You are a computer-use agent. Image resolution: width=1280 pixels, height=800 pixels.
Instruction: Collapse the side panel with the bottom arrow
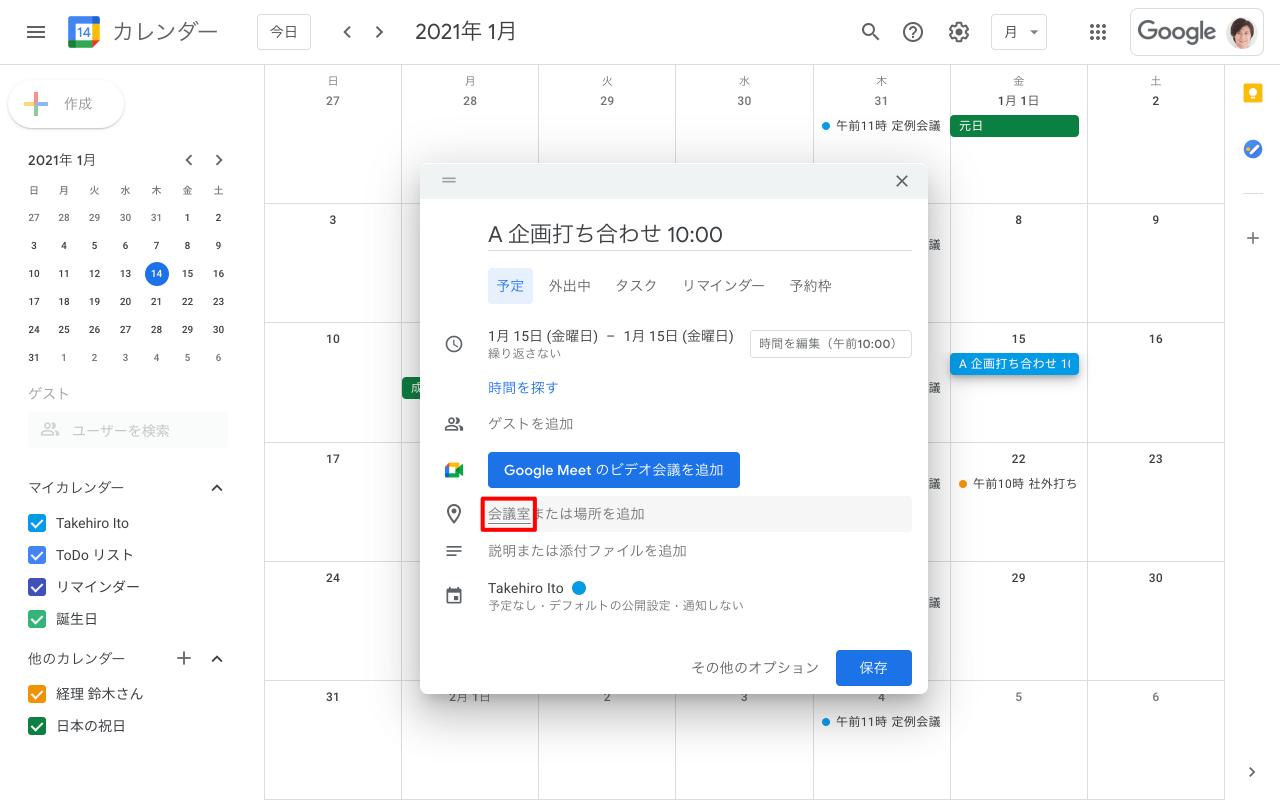(1252, 771)
